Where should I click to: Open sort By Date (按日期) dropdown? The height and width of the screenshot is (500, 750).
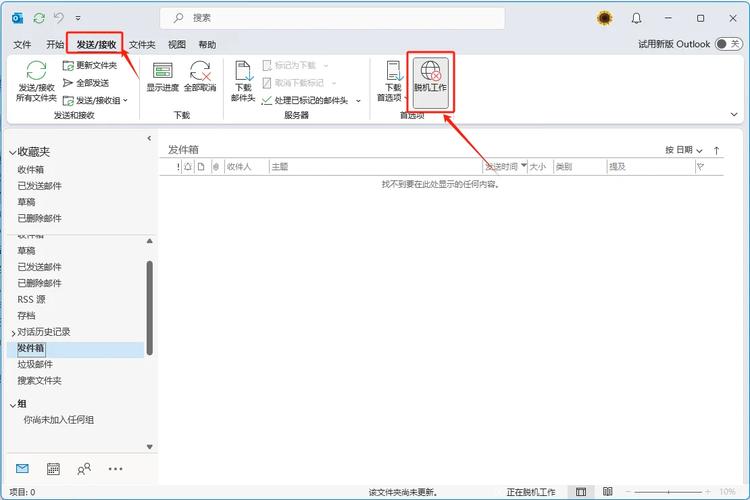pyautogui.click(x=684, y=150)
